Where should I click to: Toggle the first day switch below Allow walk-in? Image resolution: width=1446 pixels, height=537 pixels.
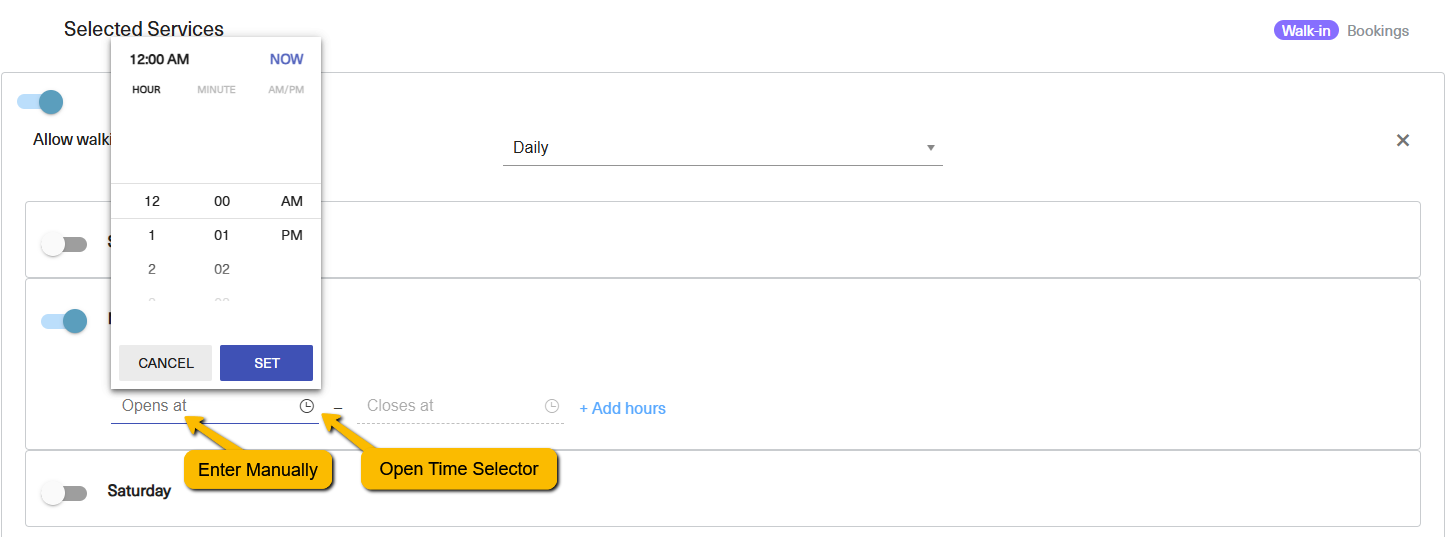click(64, 244)
